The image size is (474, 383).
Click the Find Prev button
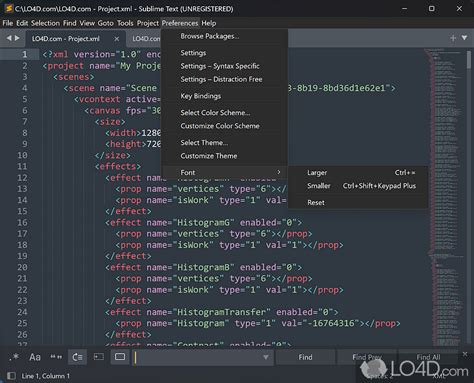coord(367,357)
